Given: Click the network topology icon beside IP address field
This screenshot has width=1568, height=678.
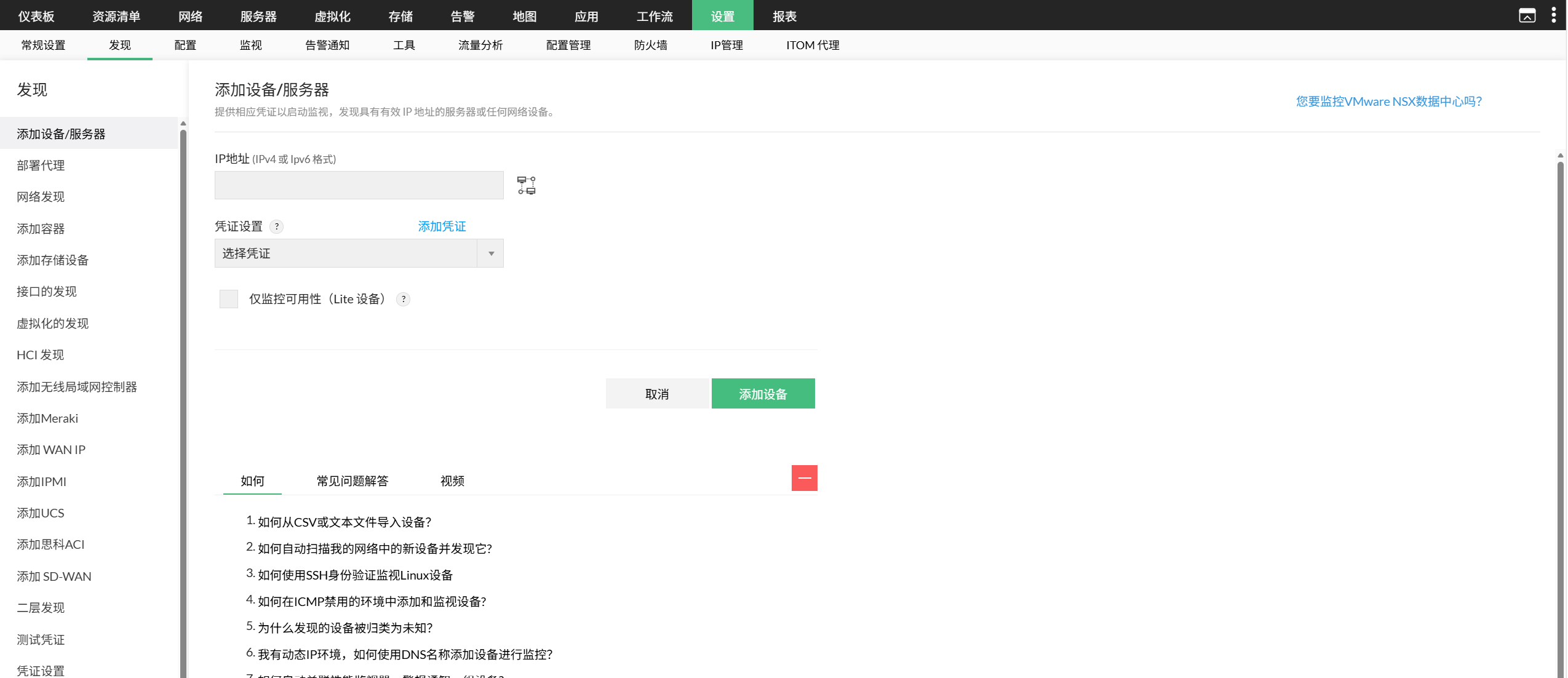Looking at the screenshot, I should pos(526,185).
